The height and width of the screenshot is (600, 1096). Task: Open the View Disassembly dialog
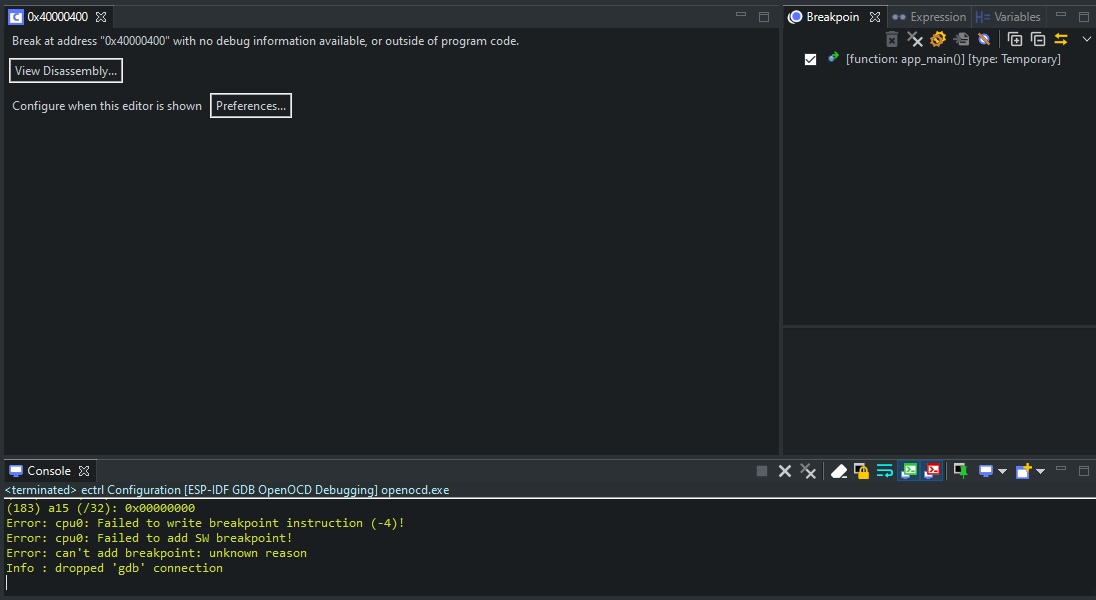(x=66, y=71)
